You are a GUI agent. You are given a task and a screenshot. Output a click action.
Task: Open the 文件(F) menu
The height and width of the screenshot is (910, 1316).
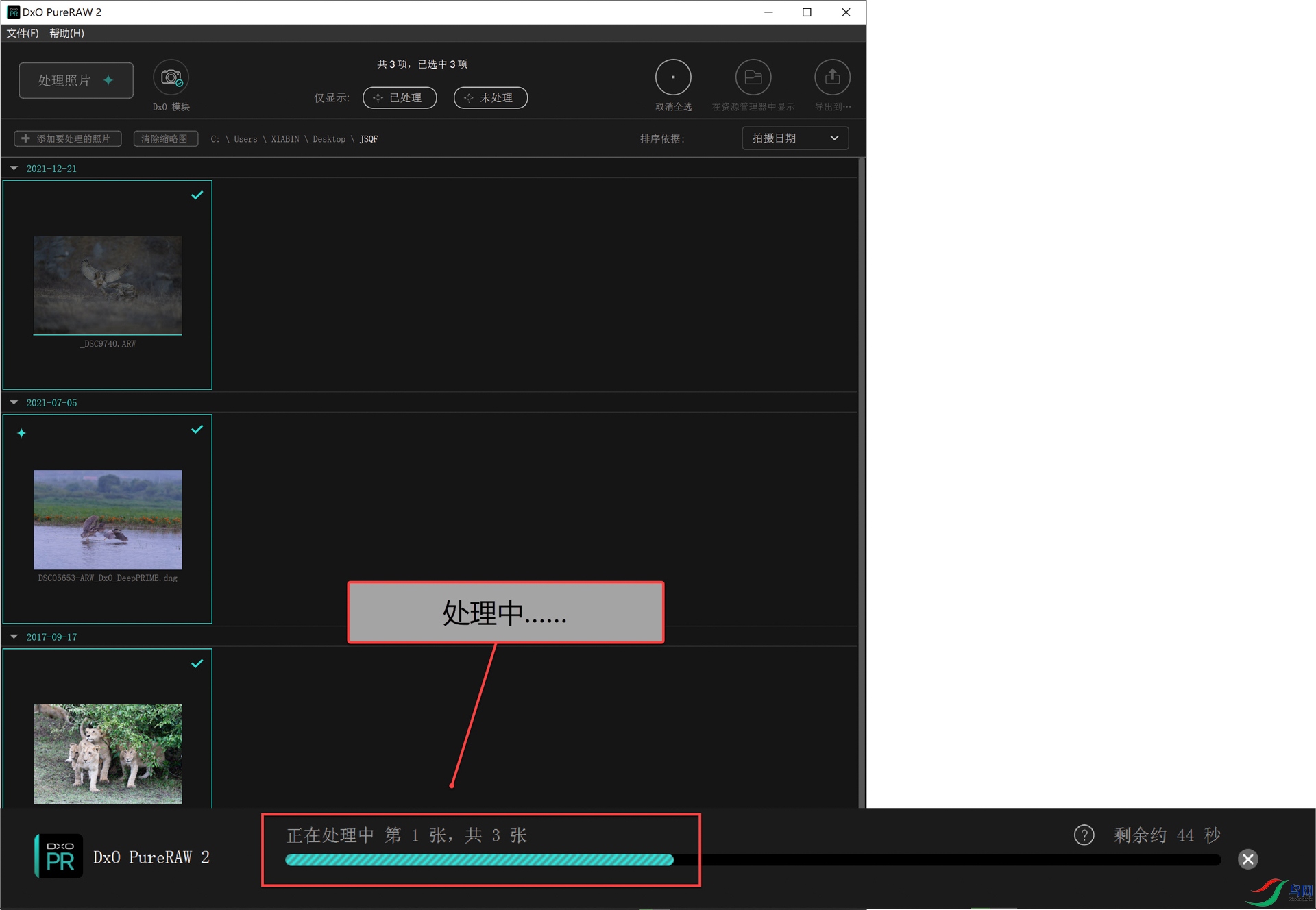pos(23,33)
